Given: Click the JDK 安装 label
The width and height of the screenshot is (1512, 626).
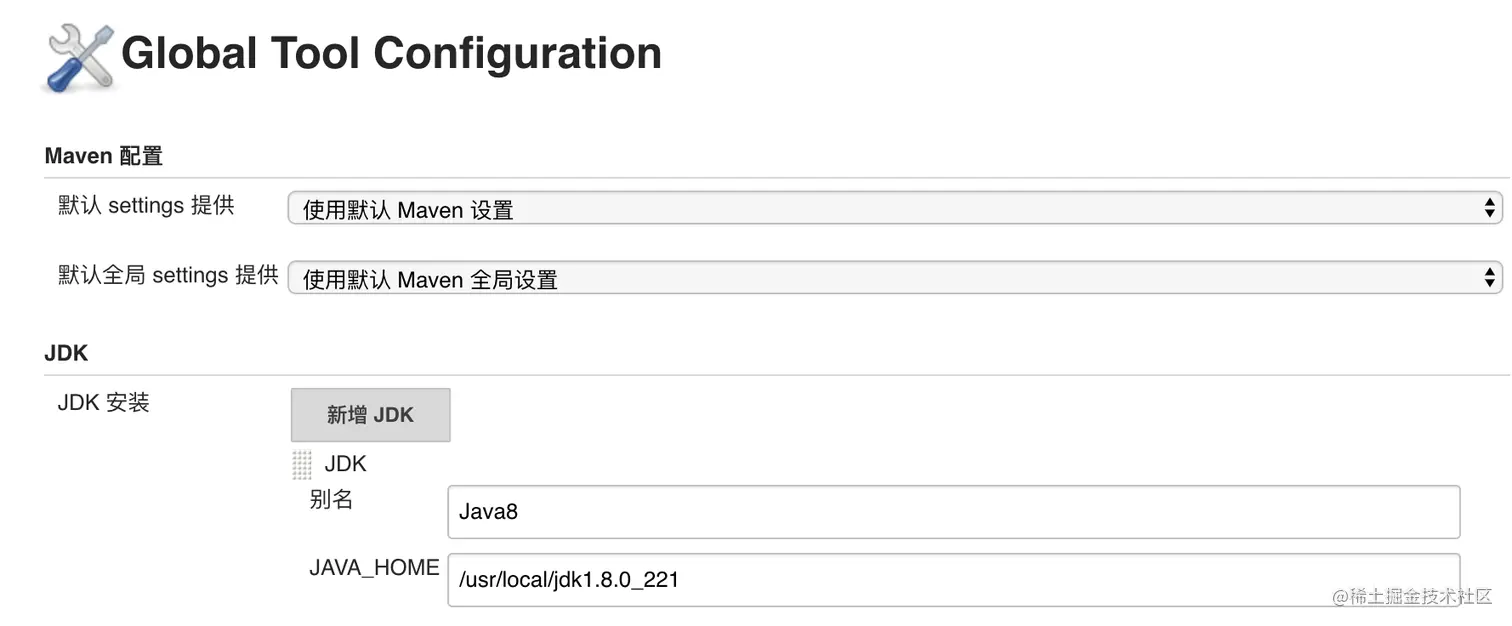Looking at the screenshot, I should pos(103,402).
